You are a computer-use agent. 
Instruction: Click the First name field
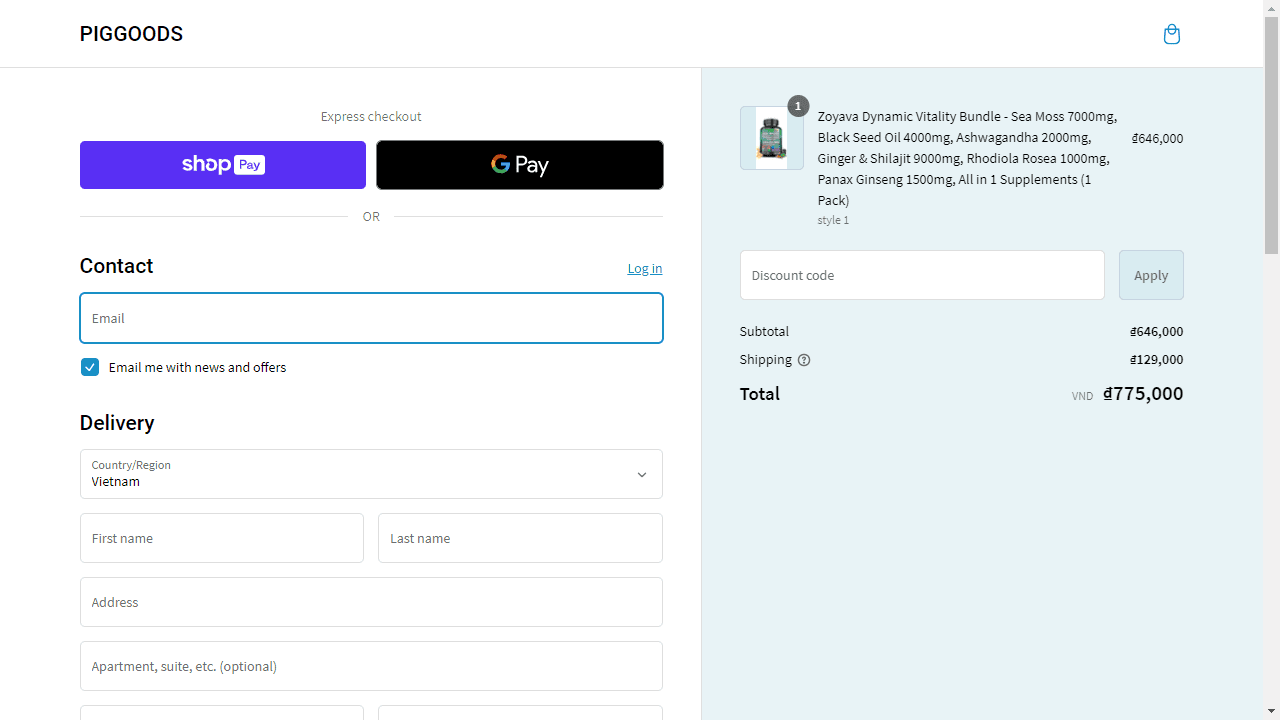222,538
